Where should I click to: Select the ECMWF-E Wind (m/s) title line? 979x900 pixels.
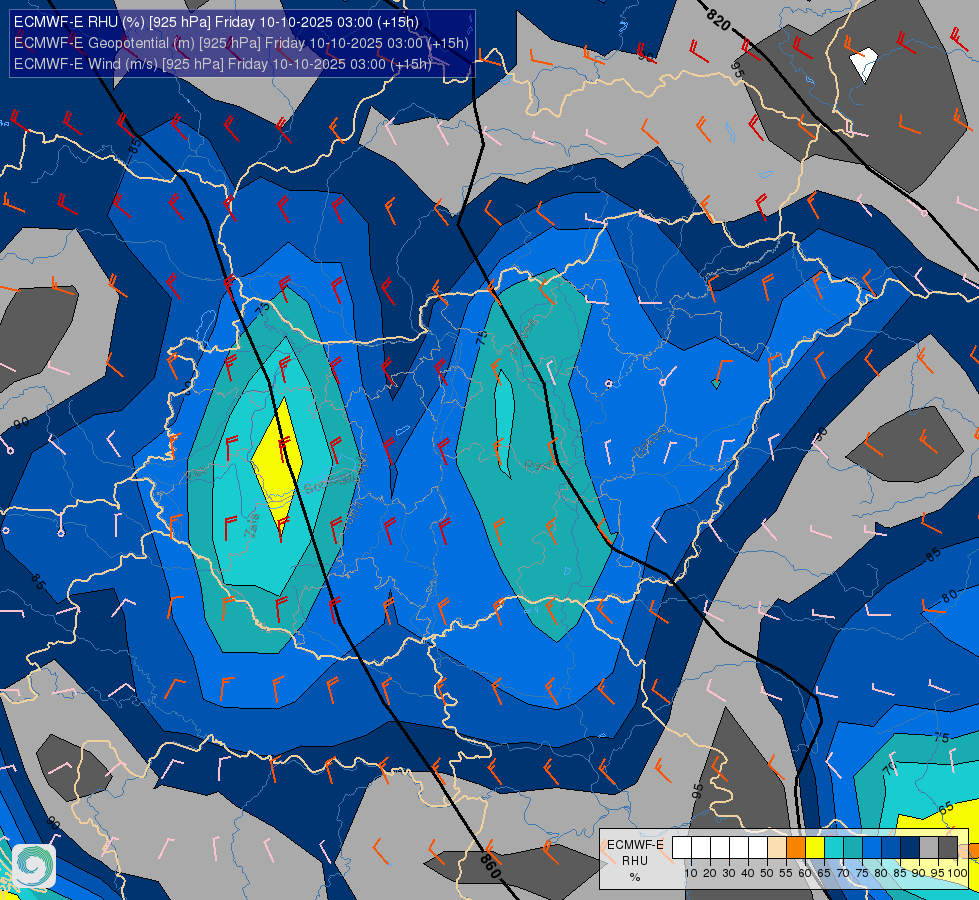(223, 64)
